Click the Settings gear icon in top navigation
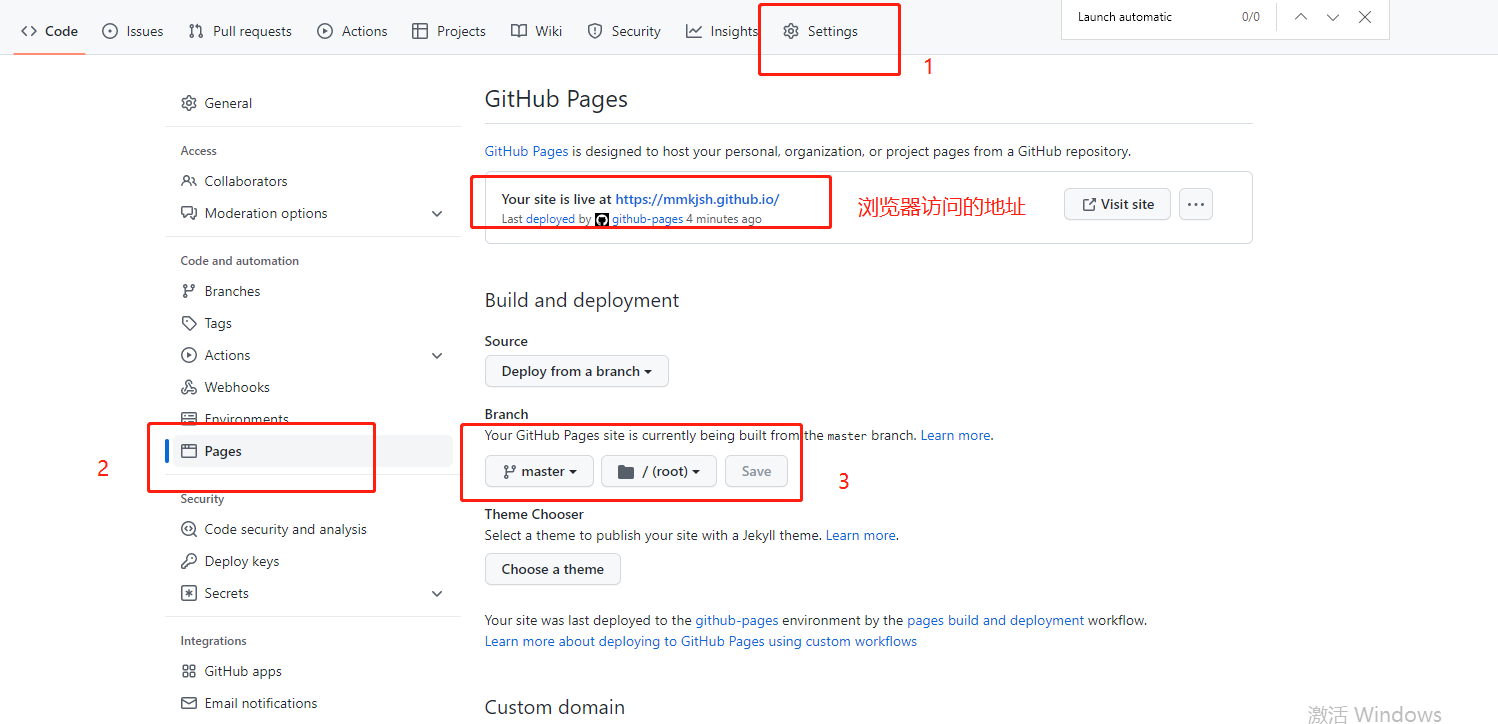 (791, 31)
